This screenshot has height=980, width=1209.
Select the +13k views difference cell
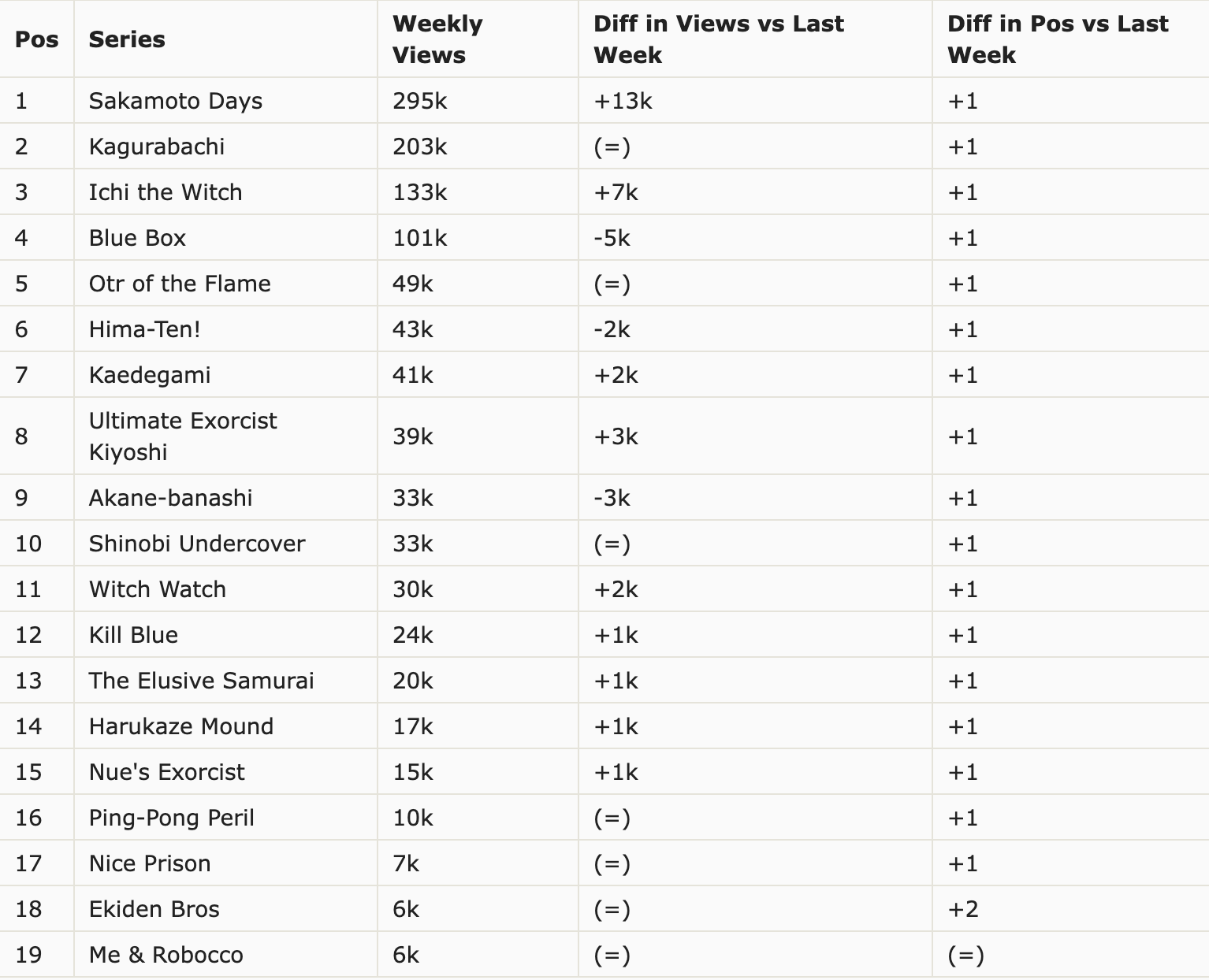[623, 101]
